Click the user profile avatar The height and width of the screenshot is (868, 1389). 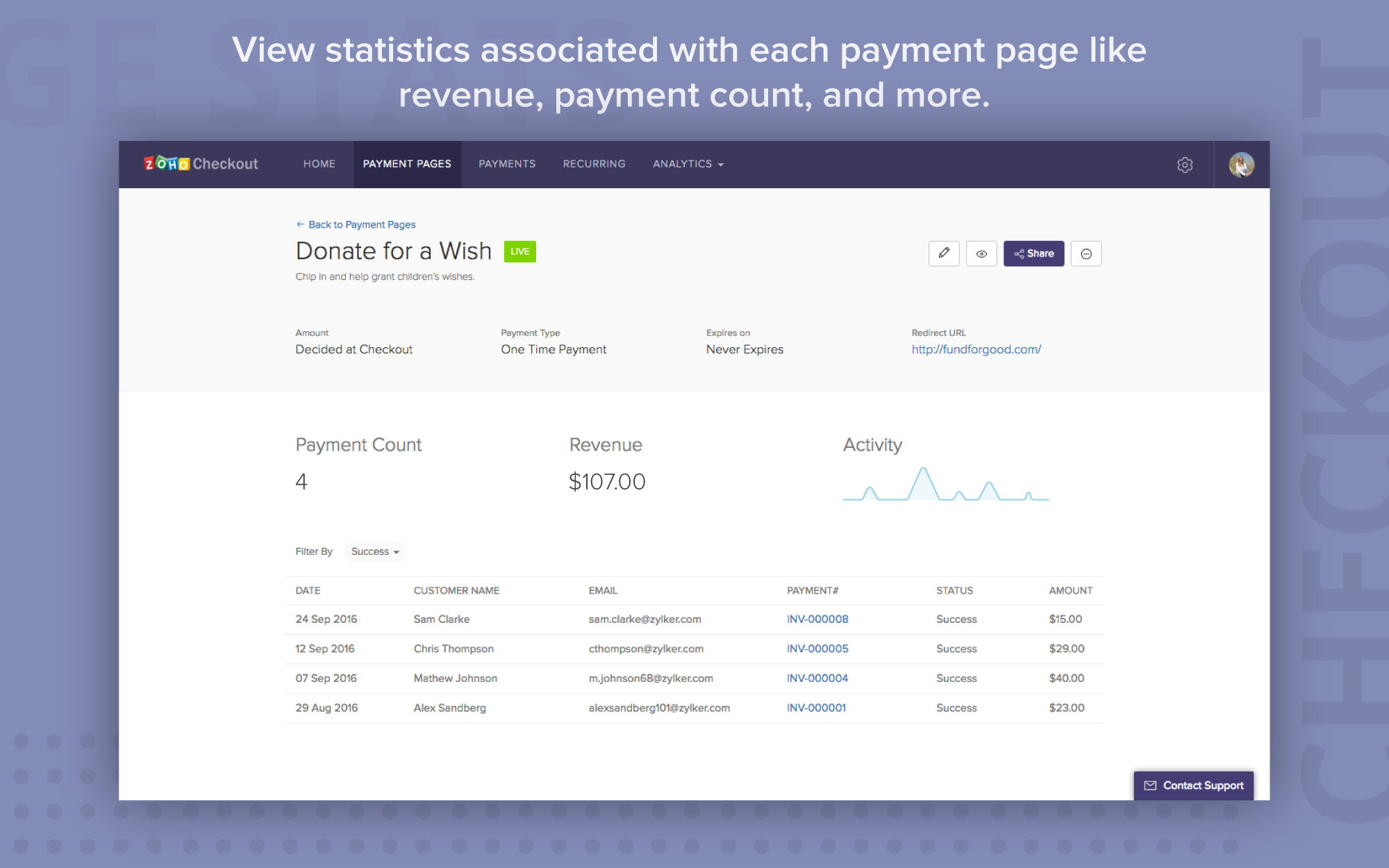point(1241,165)
